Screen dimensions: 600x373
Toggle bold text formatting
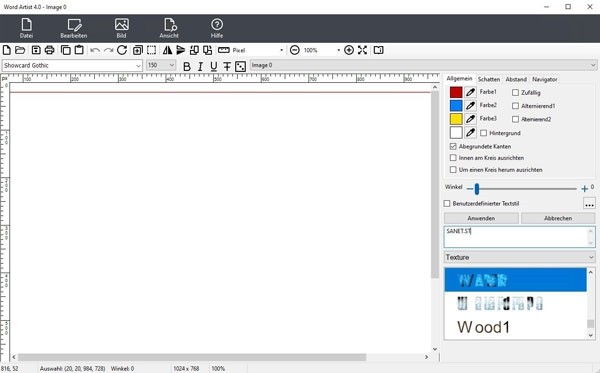click(187, 67)
